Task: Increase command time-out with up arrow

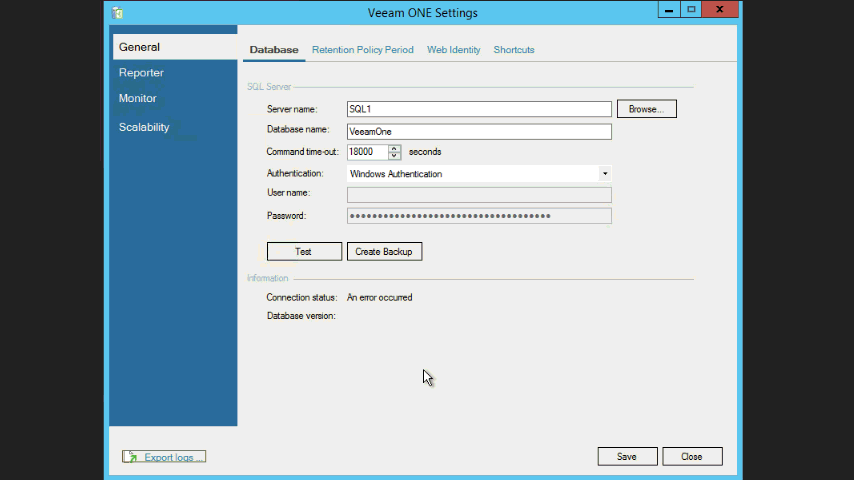Action: pos(394,148)
